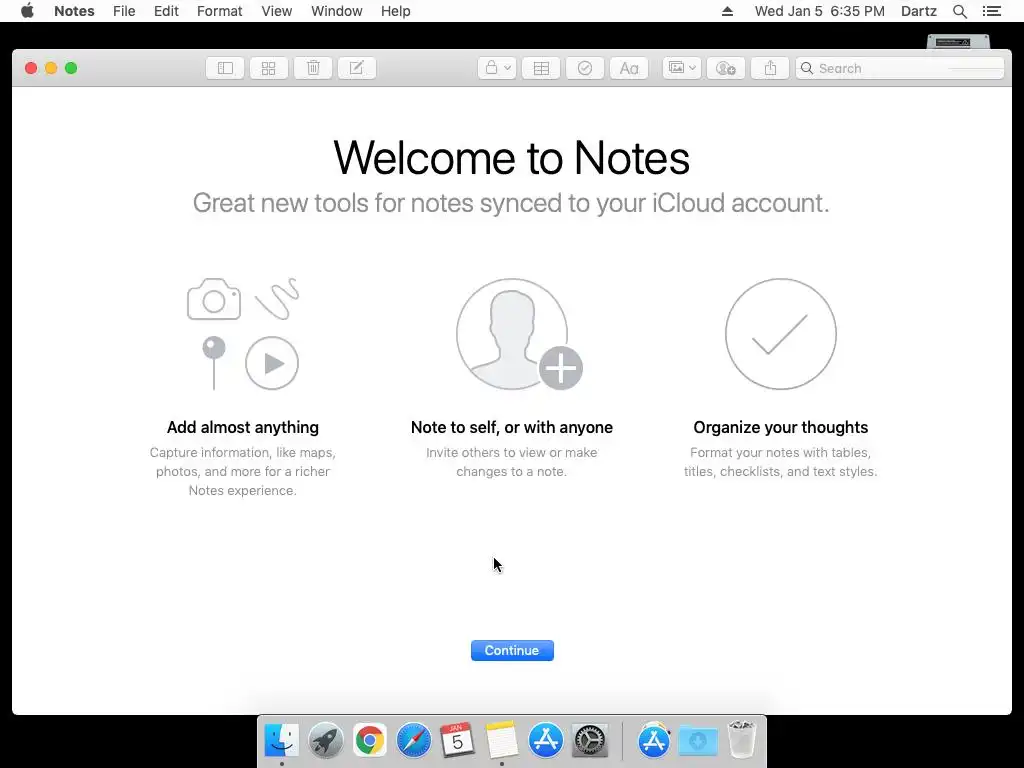Click the iCloud account subtitle text
Viewport: 1024px width, 768px height.
tap(511, 203)
